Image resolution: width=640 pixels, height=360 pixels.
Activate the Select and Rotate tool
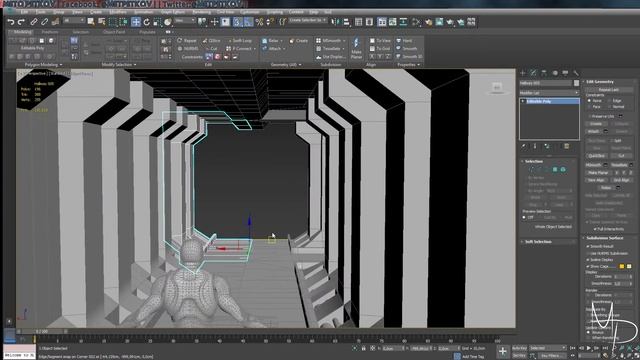click(x=147, y=22)
